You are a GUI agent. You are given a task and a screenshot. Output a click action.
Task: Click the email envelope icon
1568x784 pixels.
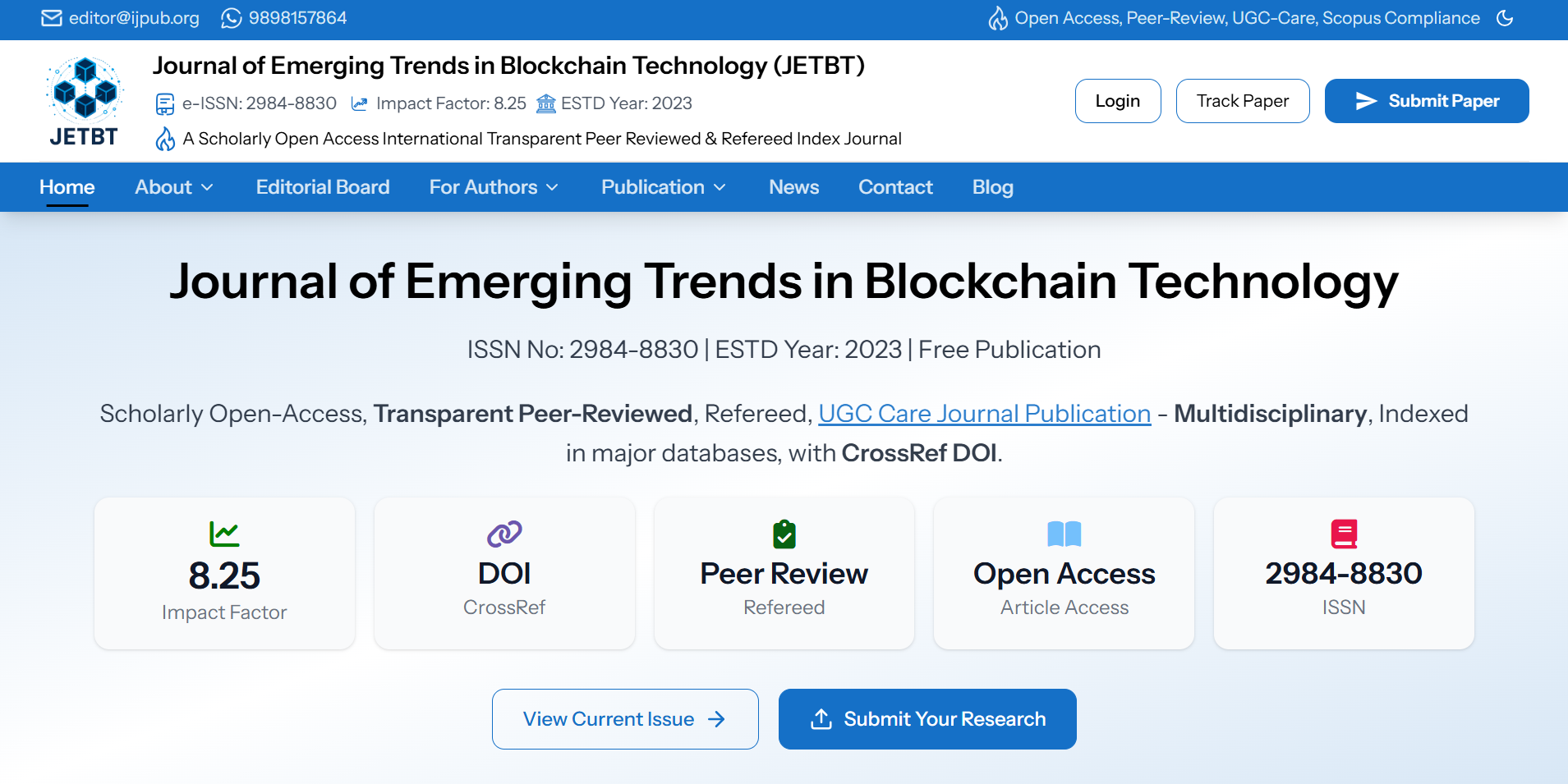click(x=51, y=18)
